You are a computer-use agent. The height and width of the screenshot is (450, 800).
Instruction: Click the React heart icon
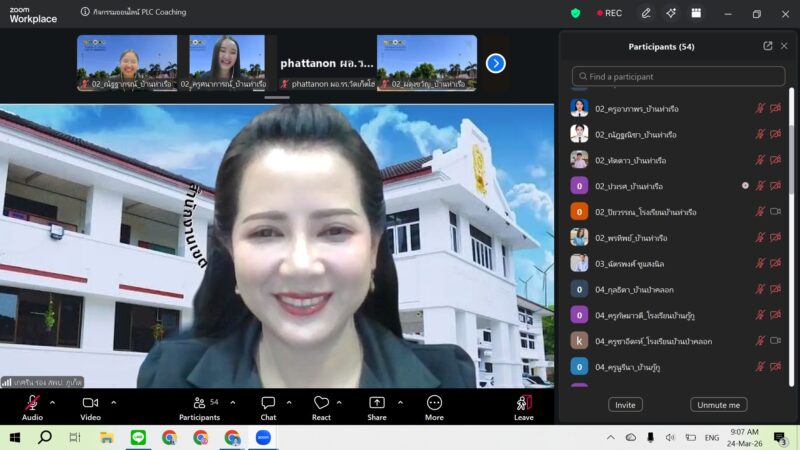[x=321, y=407]
